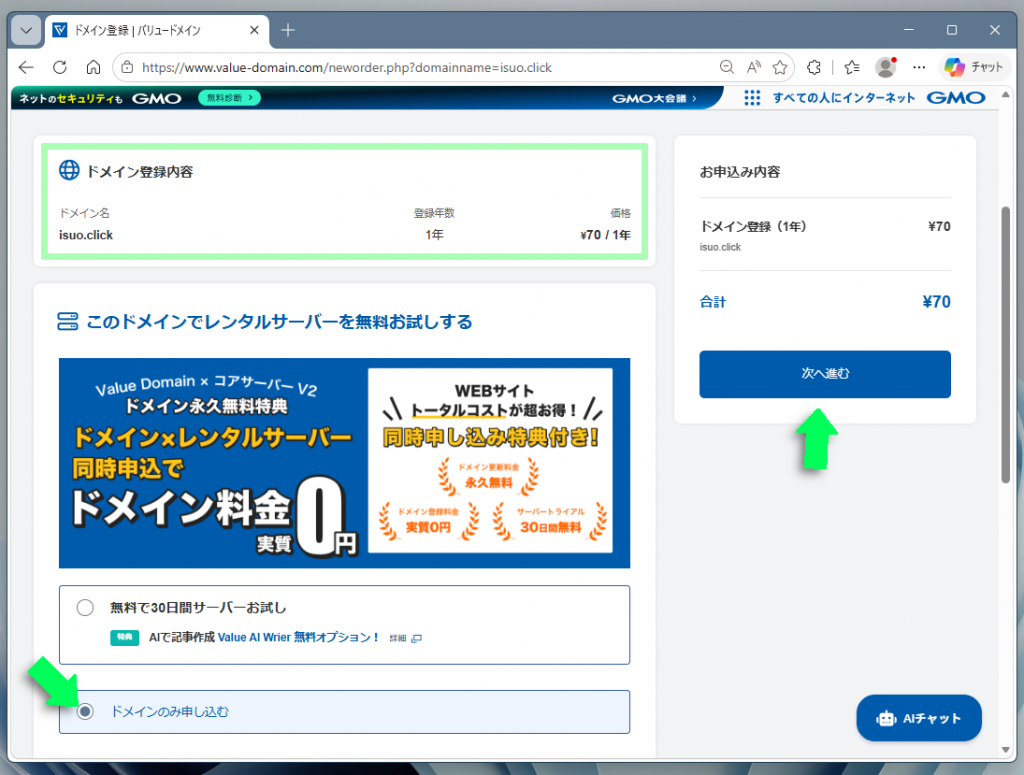This screenshot has height=775, width=1024.
Task: Click scroll-down arrow of page scrollbar
Action: point(1006,750)
